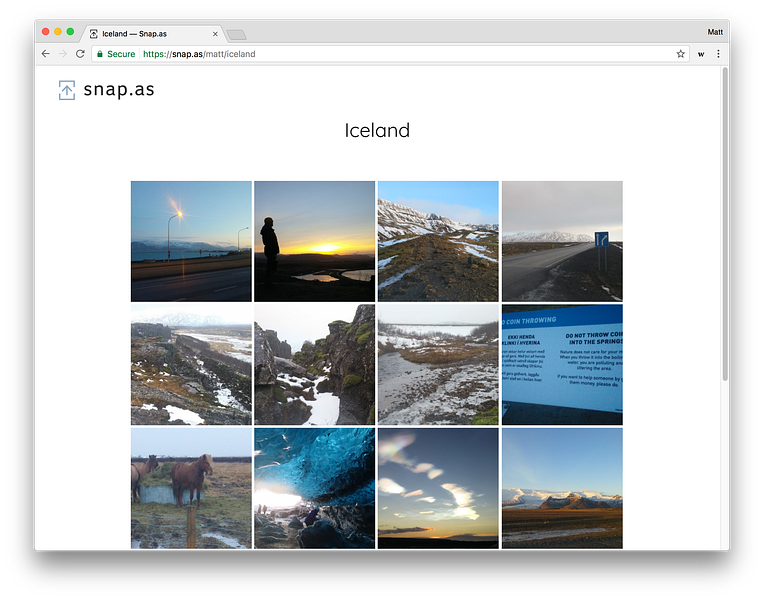Open the street lamp at dusk photo
Image resolution: width=764 pixels, height=600 pixels.
point(191,241)
